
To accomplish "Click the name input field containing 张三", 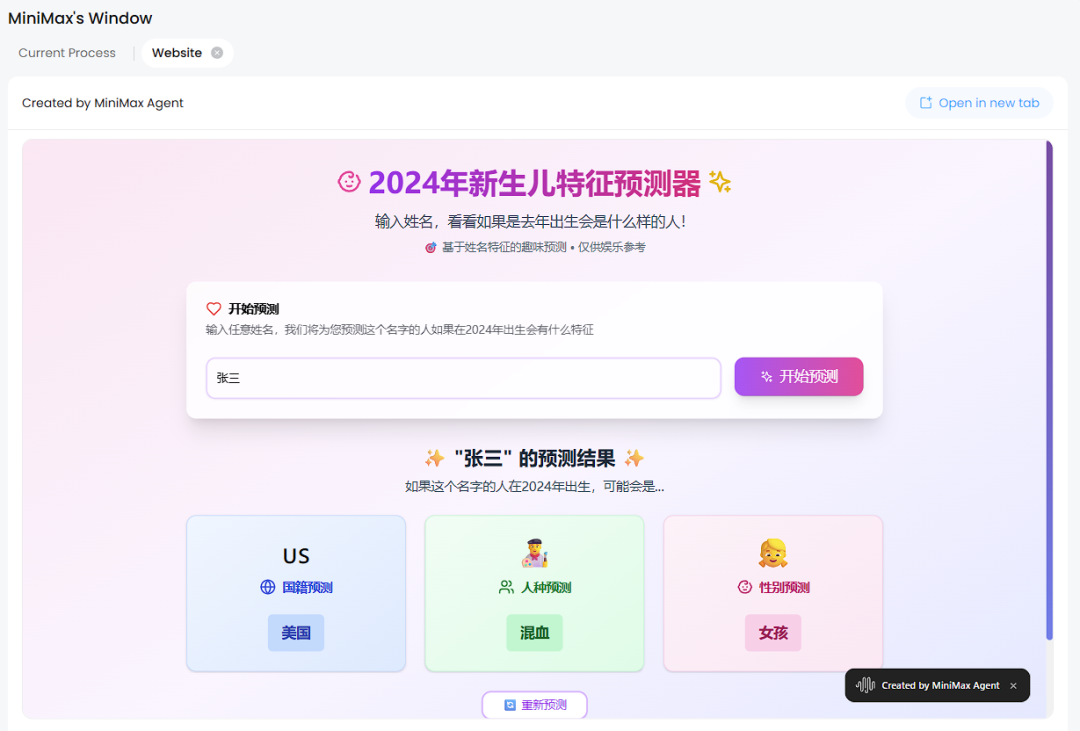I will point(463,378).
